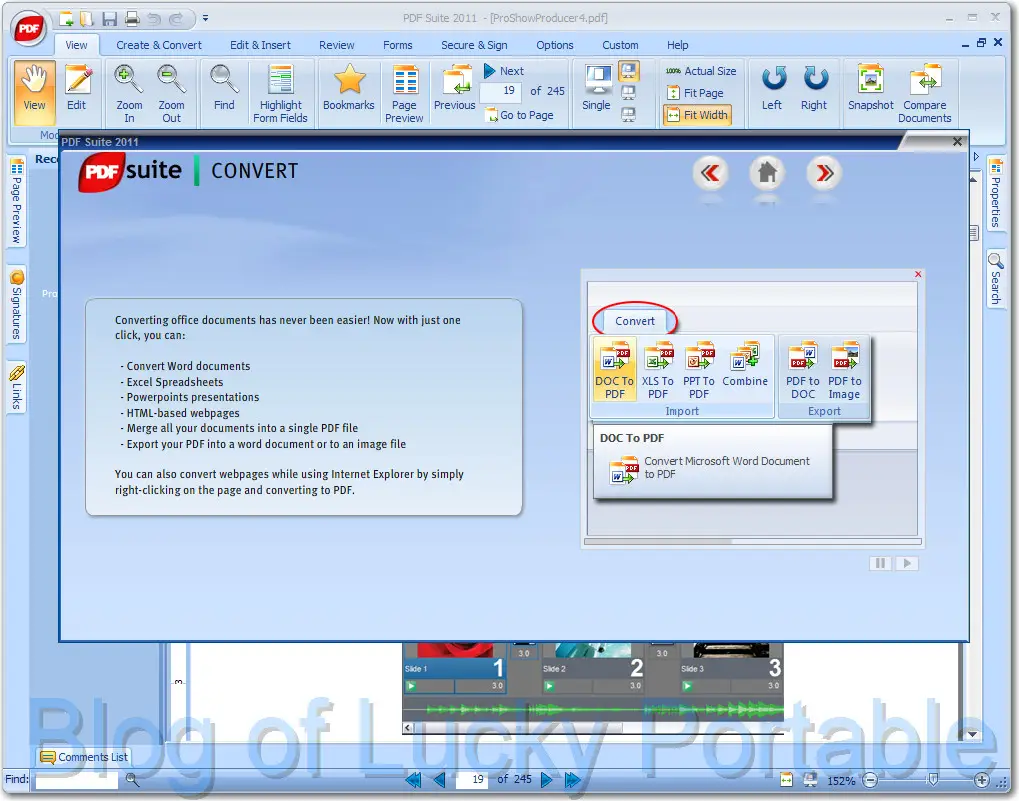Open the Edit & Insert tab
Screen dimensions: 1019x801
[260, 45]
